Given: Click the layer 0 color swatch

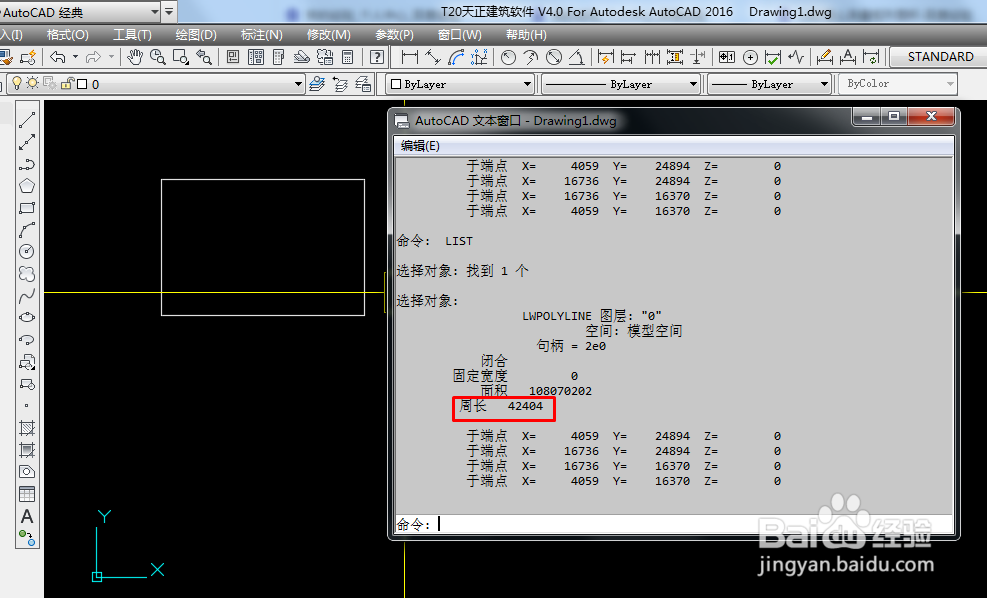Looking at the screenshot, I should pos(82,84).
